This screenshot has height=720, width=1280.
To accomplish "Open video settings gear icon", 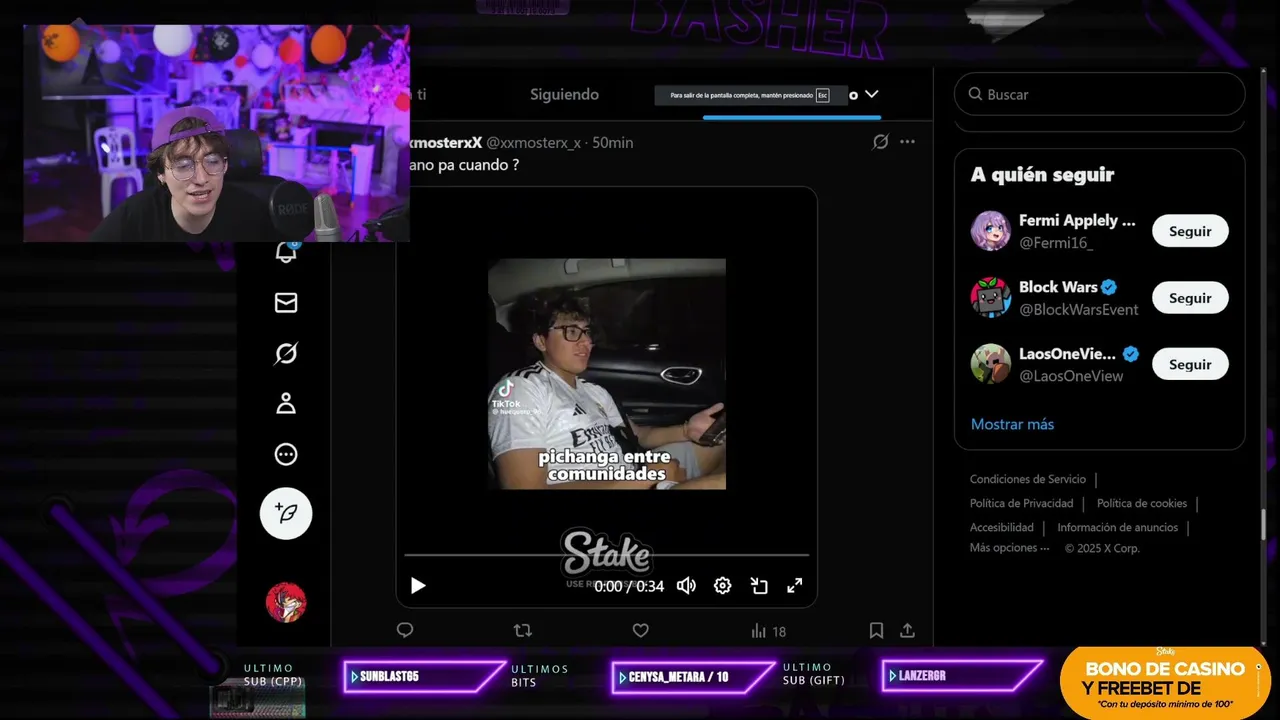I will 722,586.
